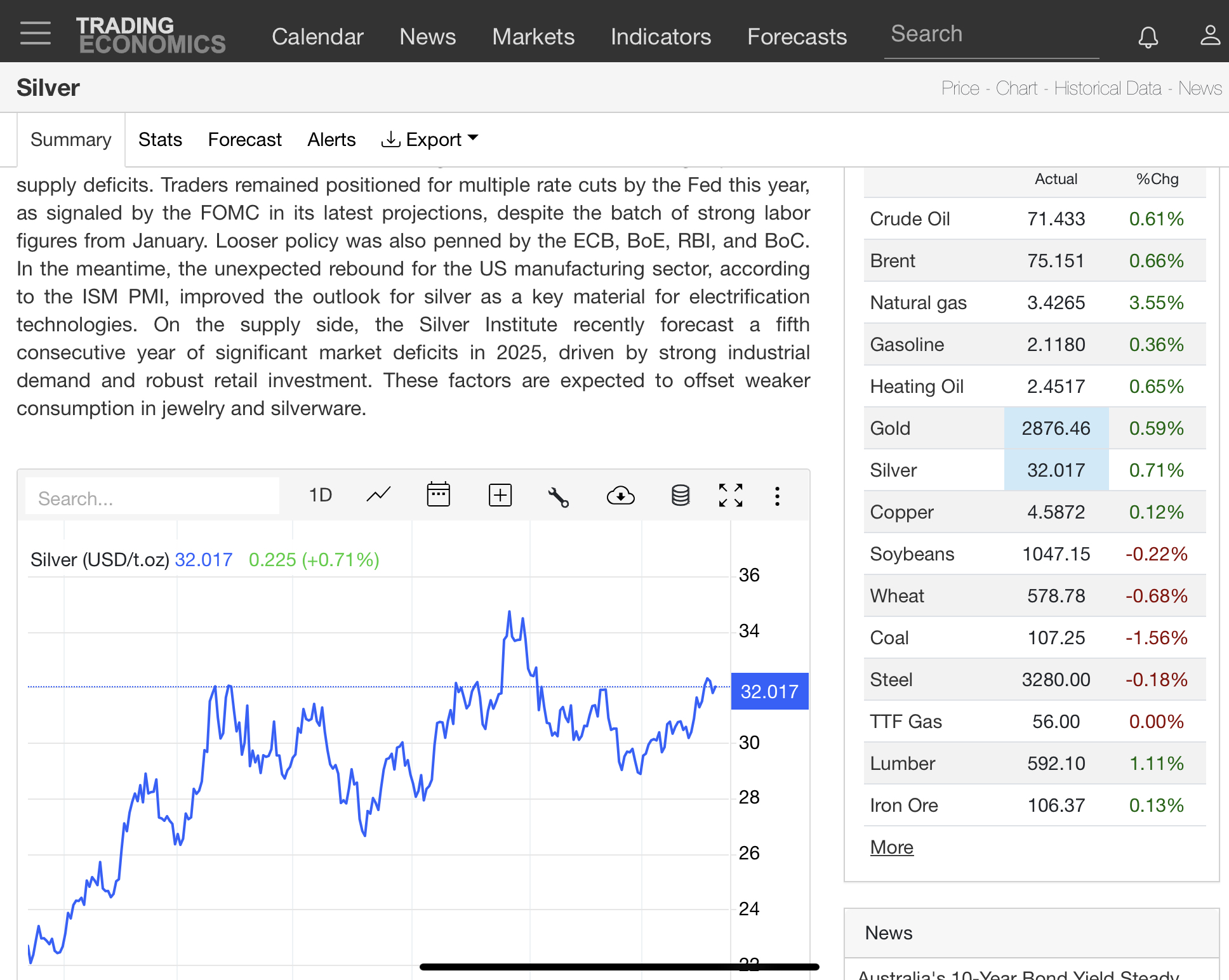The height and width of the screenshot is (980, 1229).
Task: Open chart calendar date range icon
Action: [x=438, y=495]
